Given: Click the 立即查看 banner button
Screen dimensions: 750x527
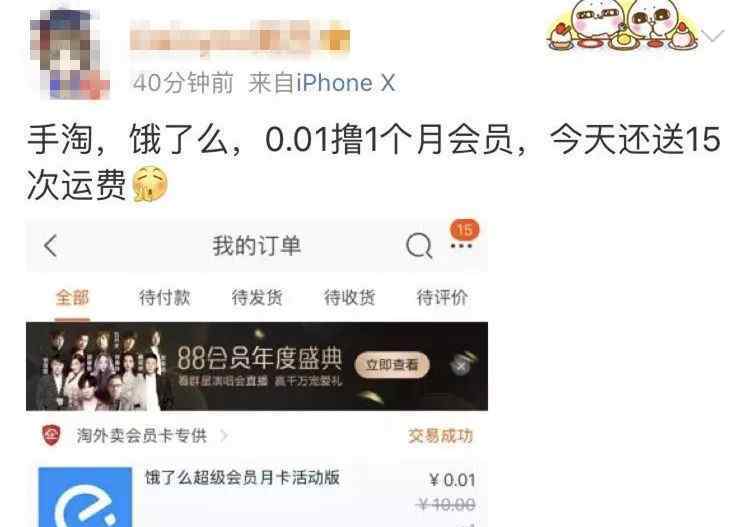Looking at the screenshot, I should (x=392, y=365).
